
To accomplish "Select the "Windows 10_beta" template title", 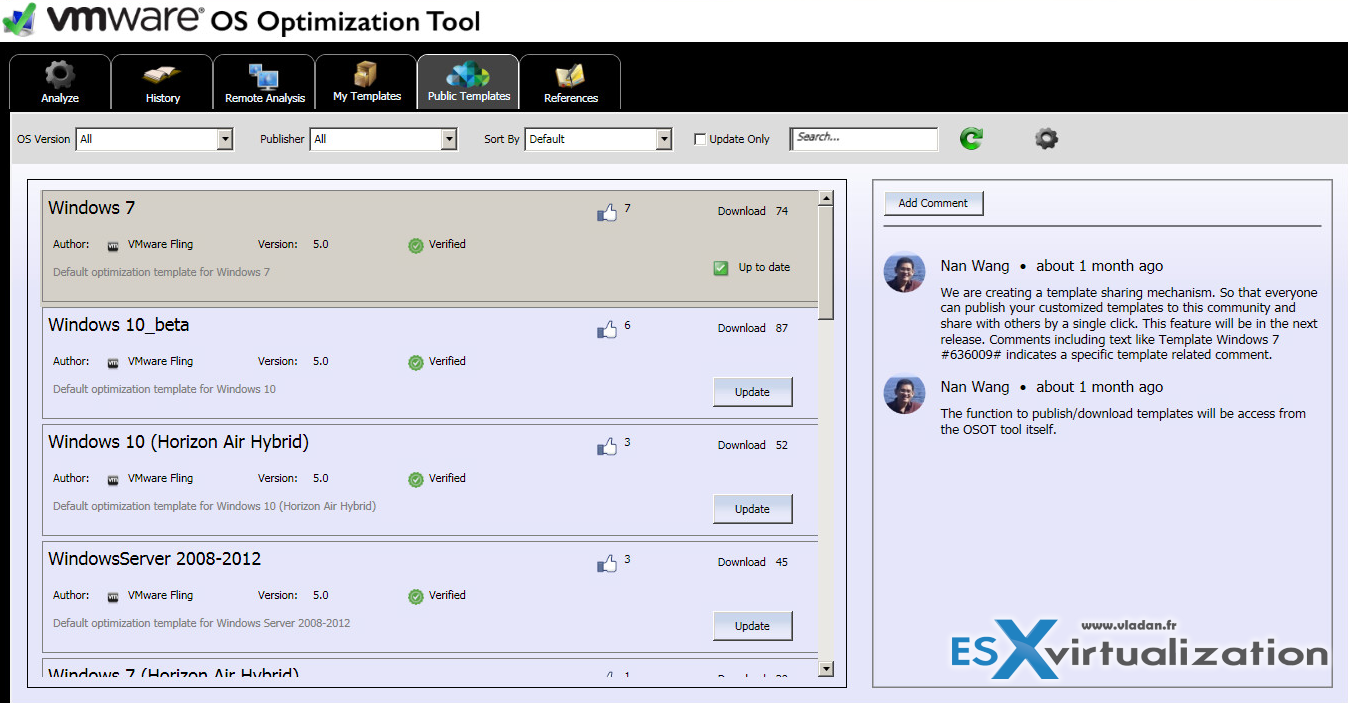I will [x=119, y=325].
